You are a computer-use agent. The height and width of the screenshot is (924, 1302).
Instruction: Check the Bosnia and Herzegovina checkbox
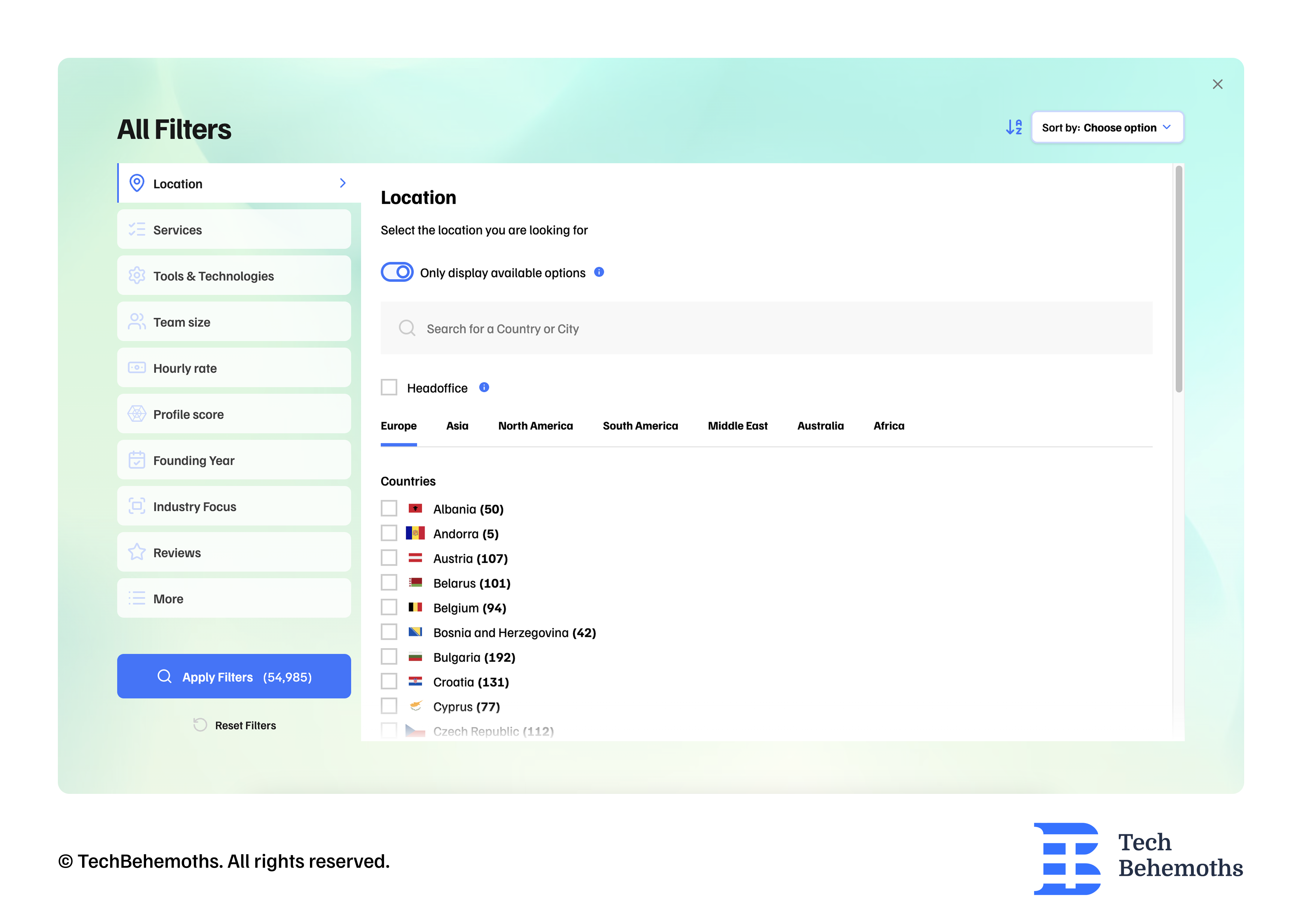click(x=389, y=632)
